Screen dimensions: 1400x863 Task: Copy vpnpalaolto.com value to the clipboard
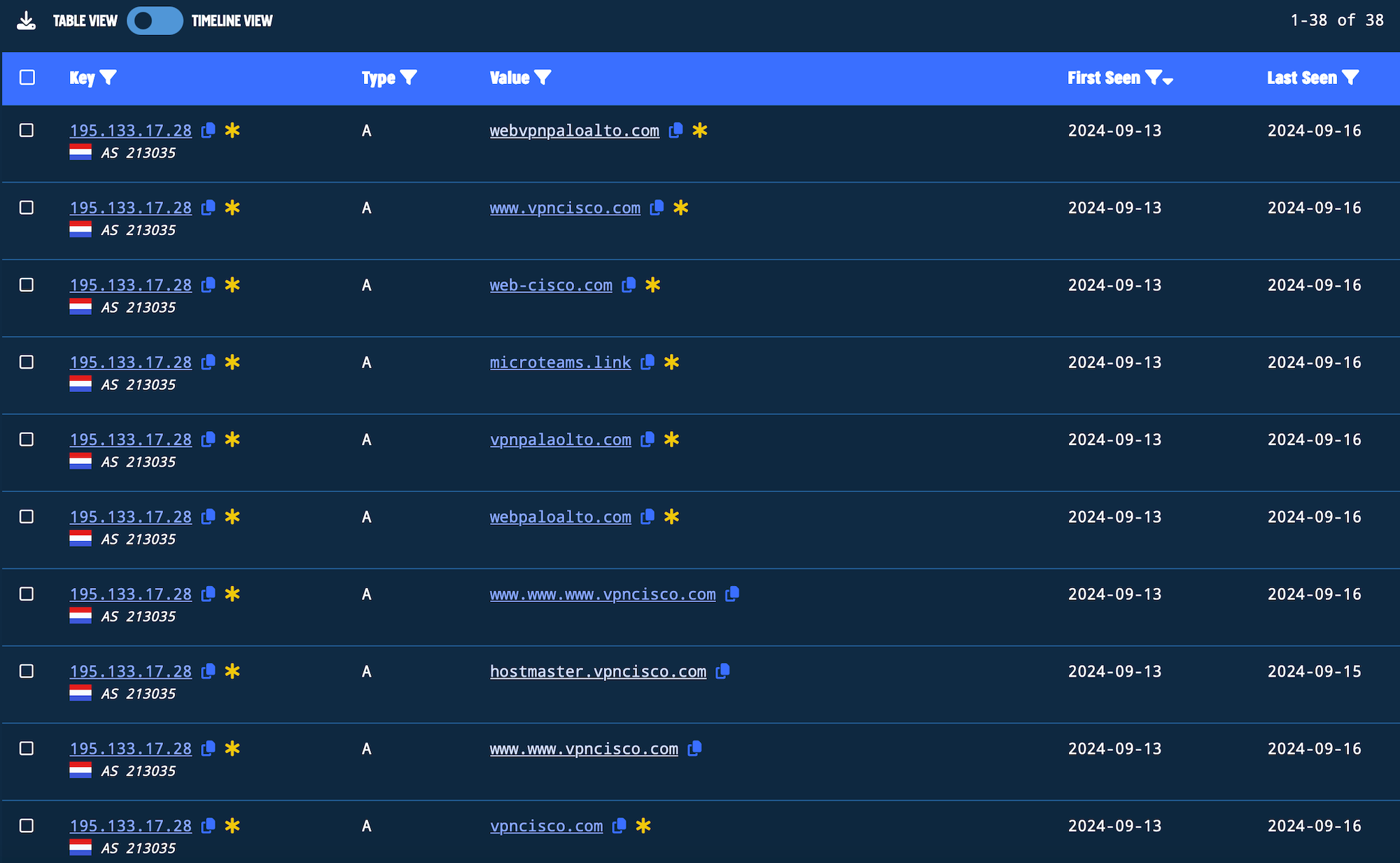pos(647,439)
